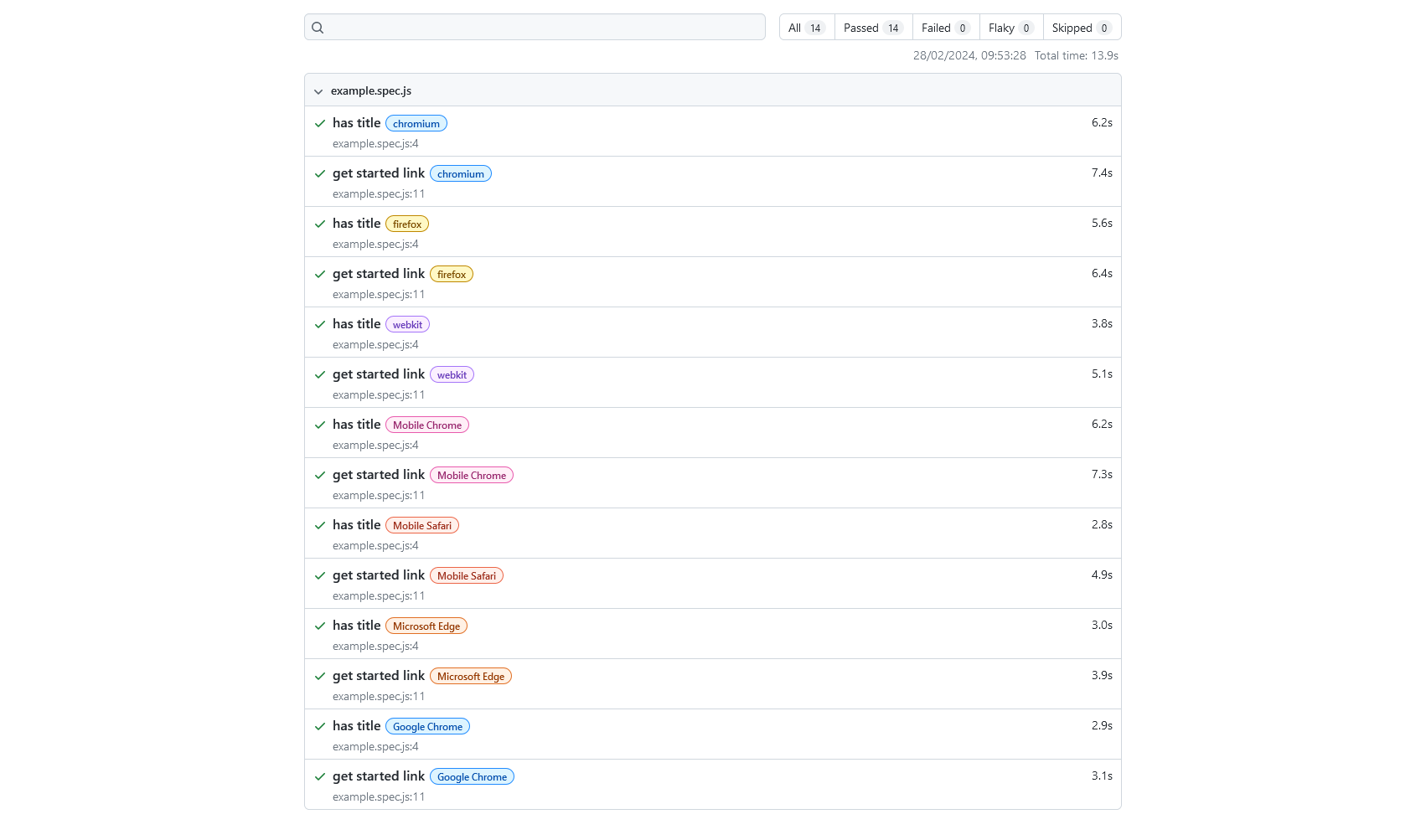Click passed checkmark for get started link Google Chrome
1426x840 pixels.
320,776
